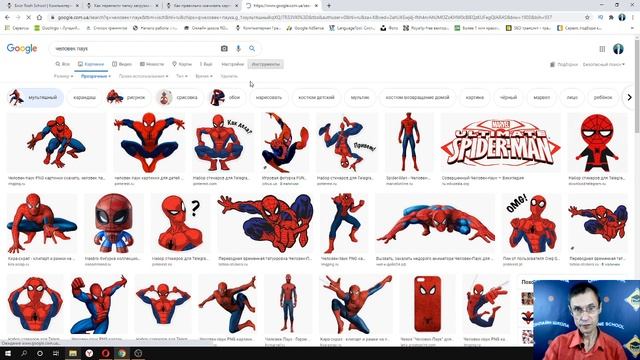640x360 pixels.
Task: Select the карандаш suggestion chip
Action: pyautogui.click(x=84, y=98)
